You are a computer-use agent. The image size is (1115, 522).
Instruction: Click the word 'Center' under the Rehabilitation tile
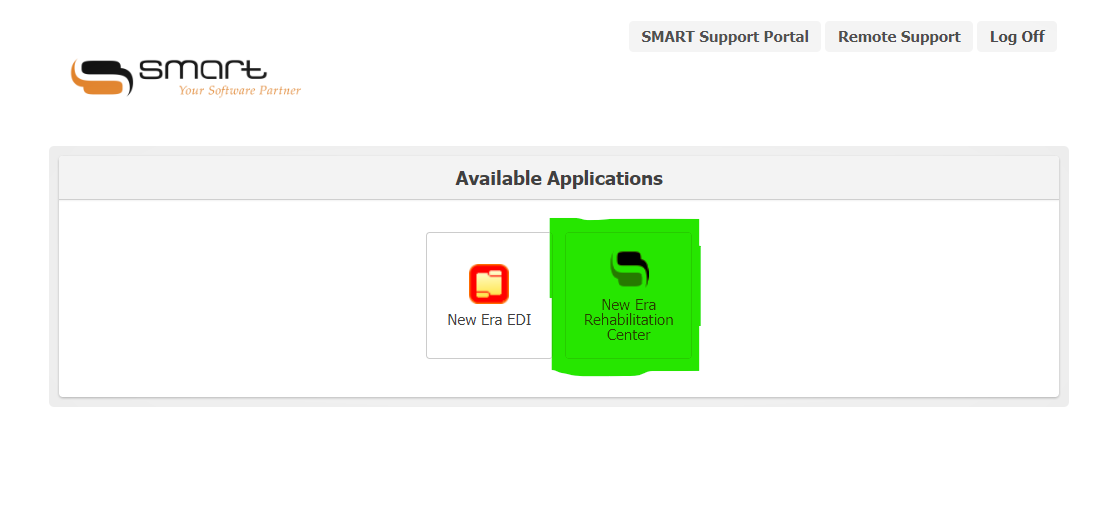pos(629,335)
